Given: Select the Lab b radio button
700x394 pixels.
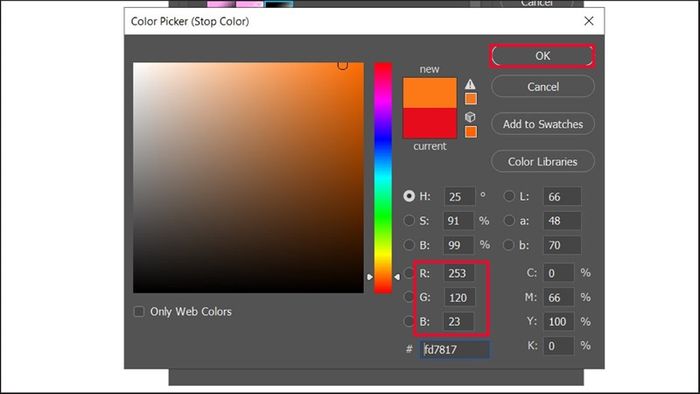Looking at the screenshot, I should click(509, 245).
